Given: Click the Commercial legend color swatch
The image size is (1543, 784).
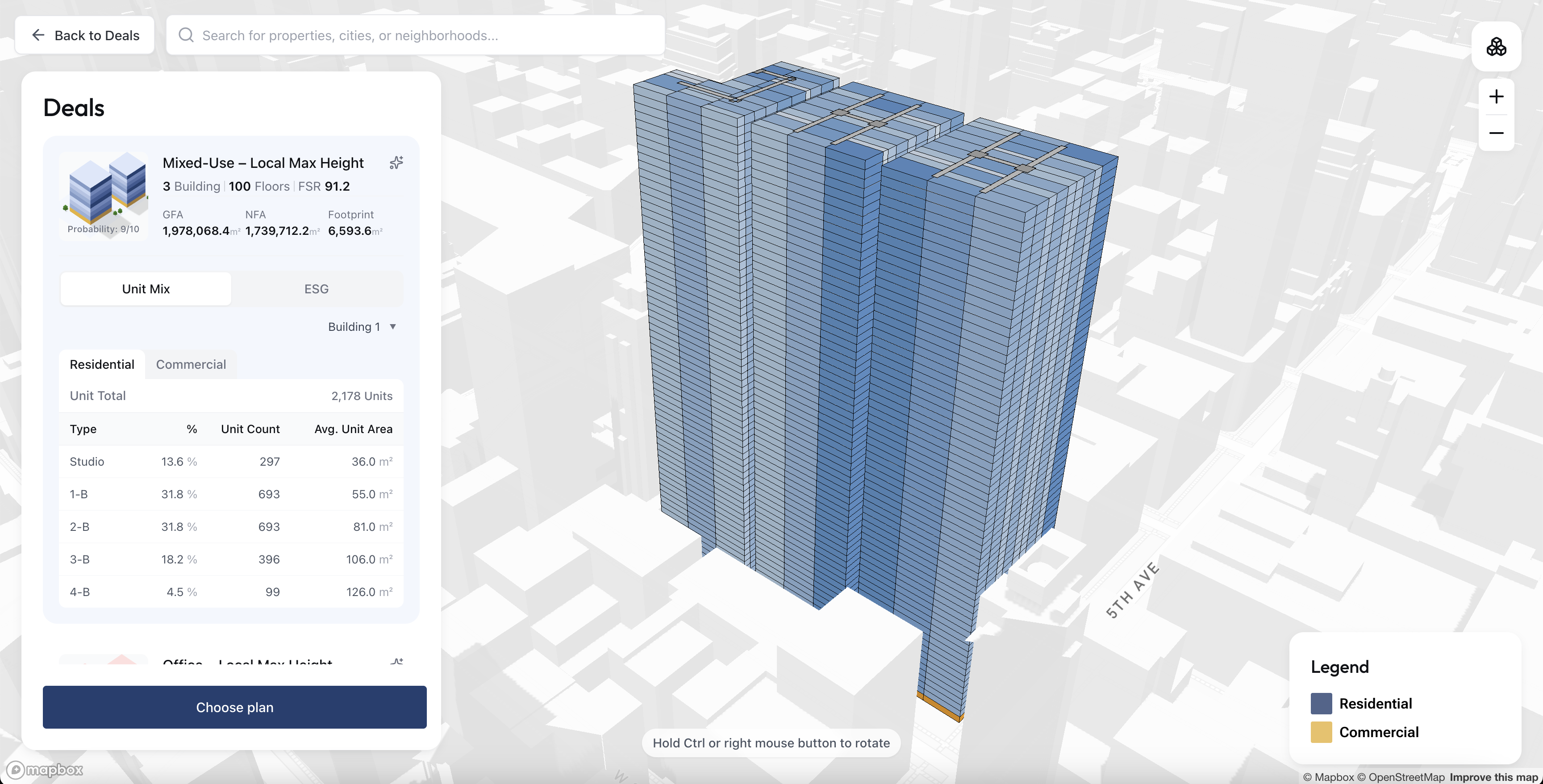Looking at the screenshot, I should 1321,733.
